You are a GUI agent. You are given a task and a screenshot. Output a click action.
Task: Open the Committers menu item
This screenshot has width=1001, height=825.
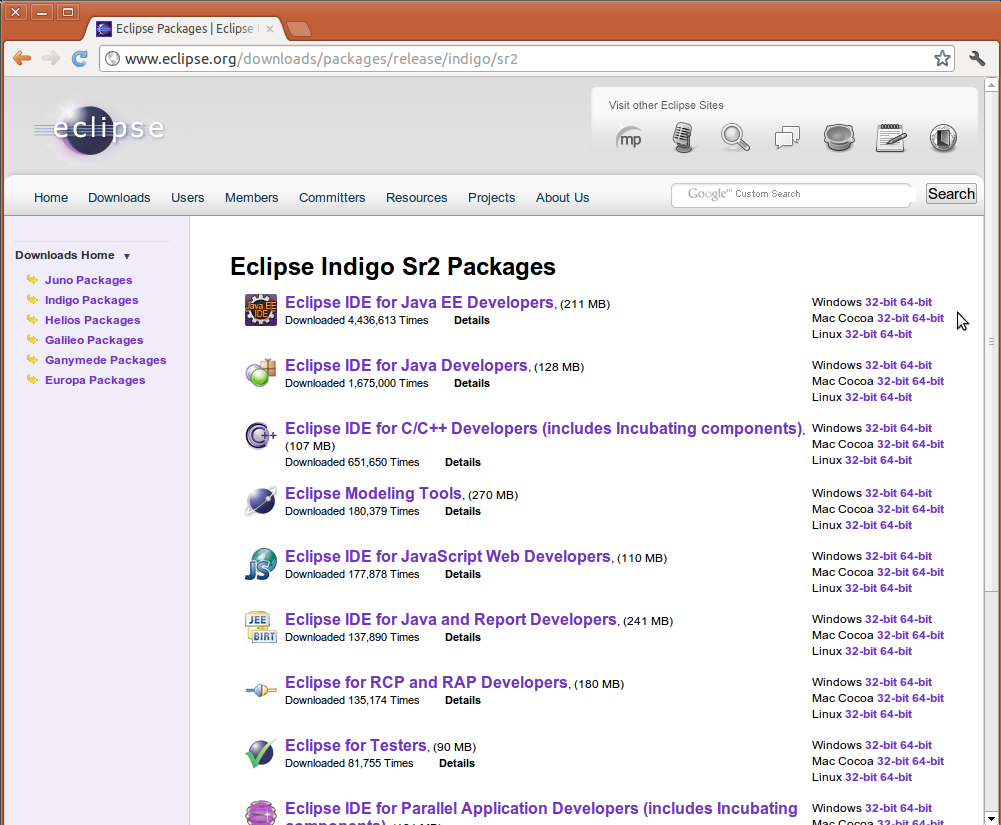[332, 198]
